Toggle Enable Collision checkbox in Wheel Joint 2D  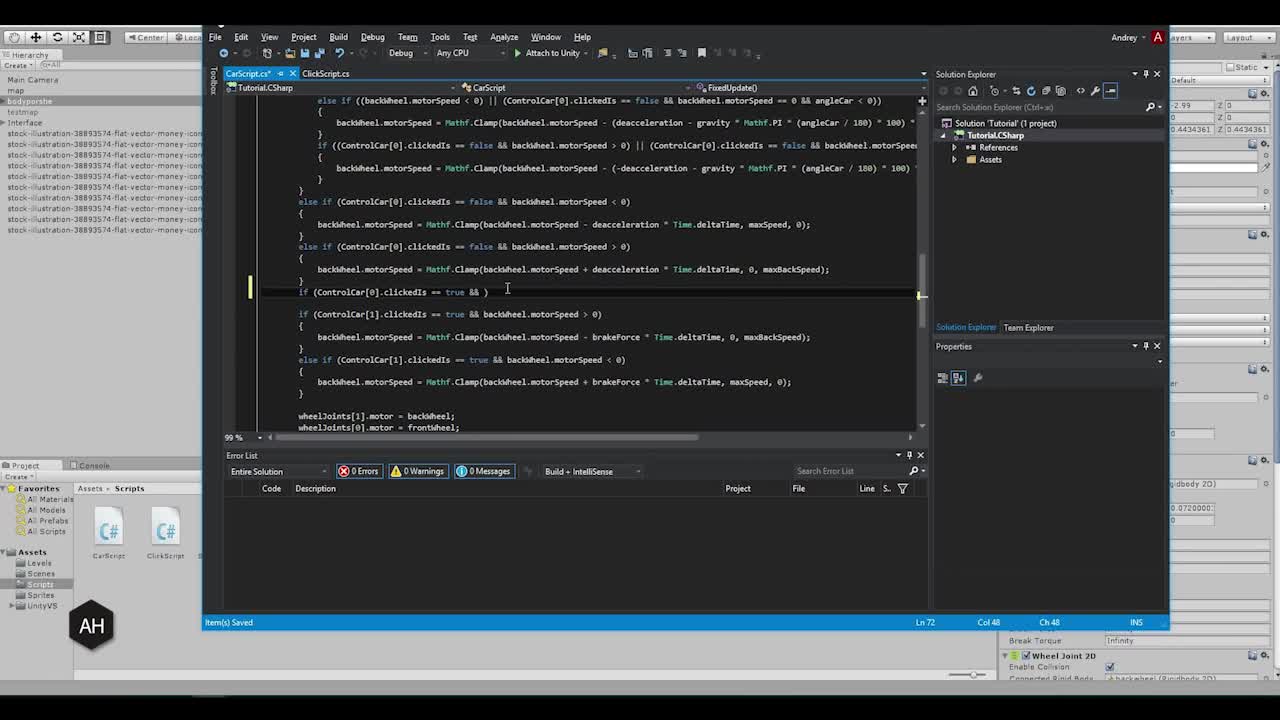[1110, 667]
